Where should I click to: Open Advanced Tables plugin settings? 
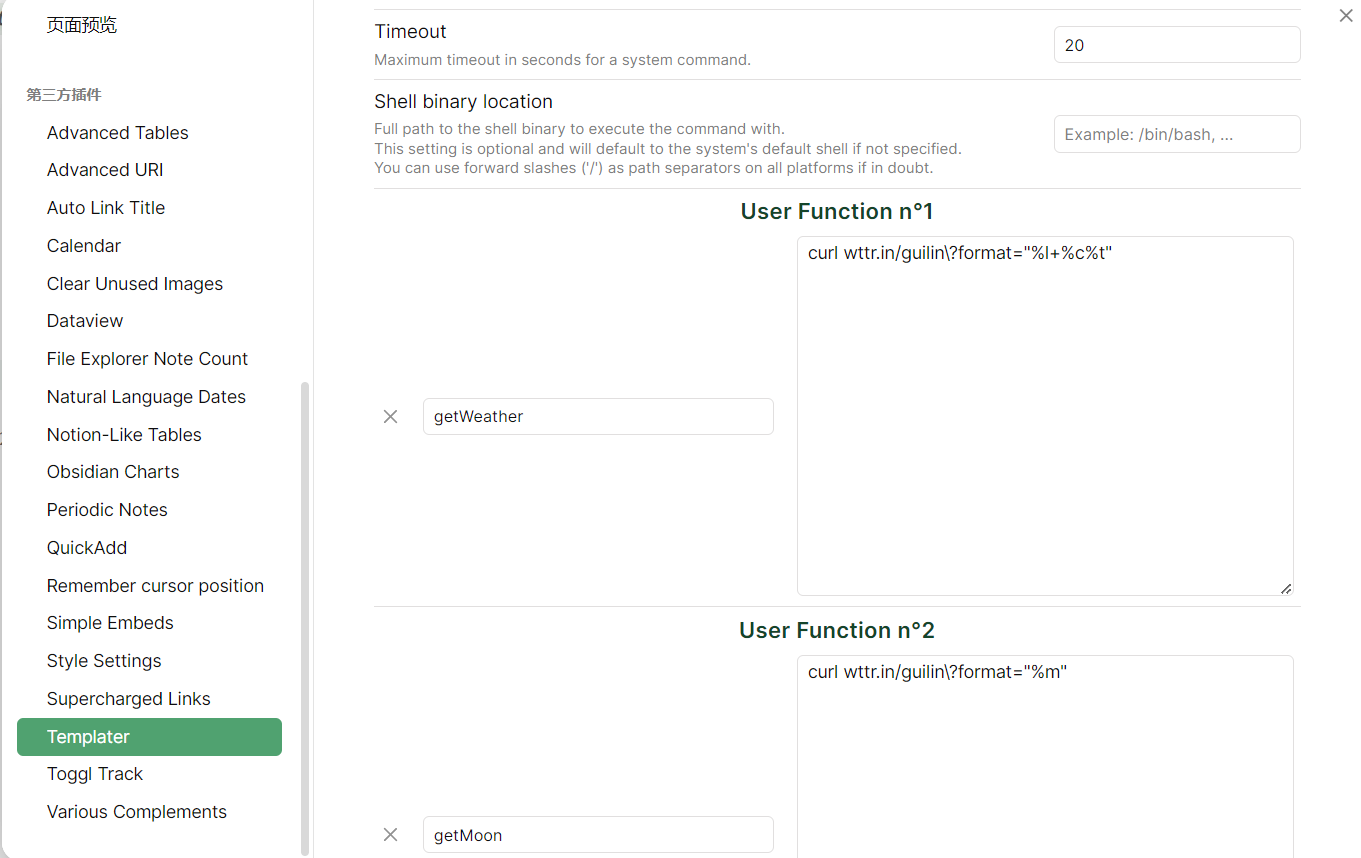point(117,132)
